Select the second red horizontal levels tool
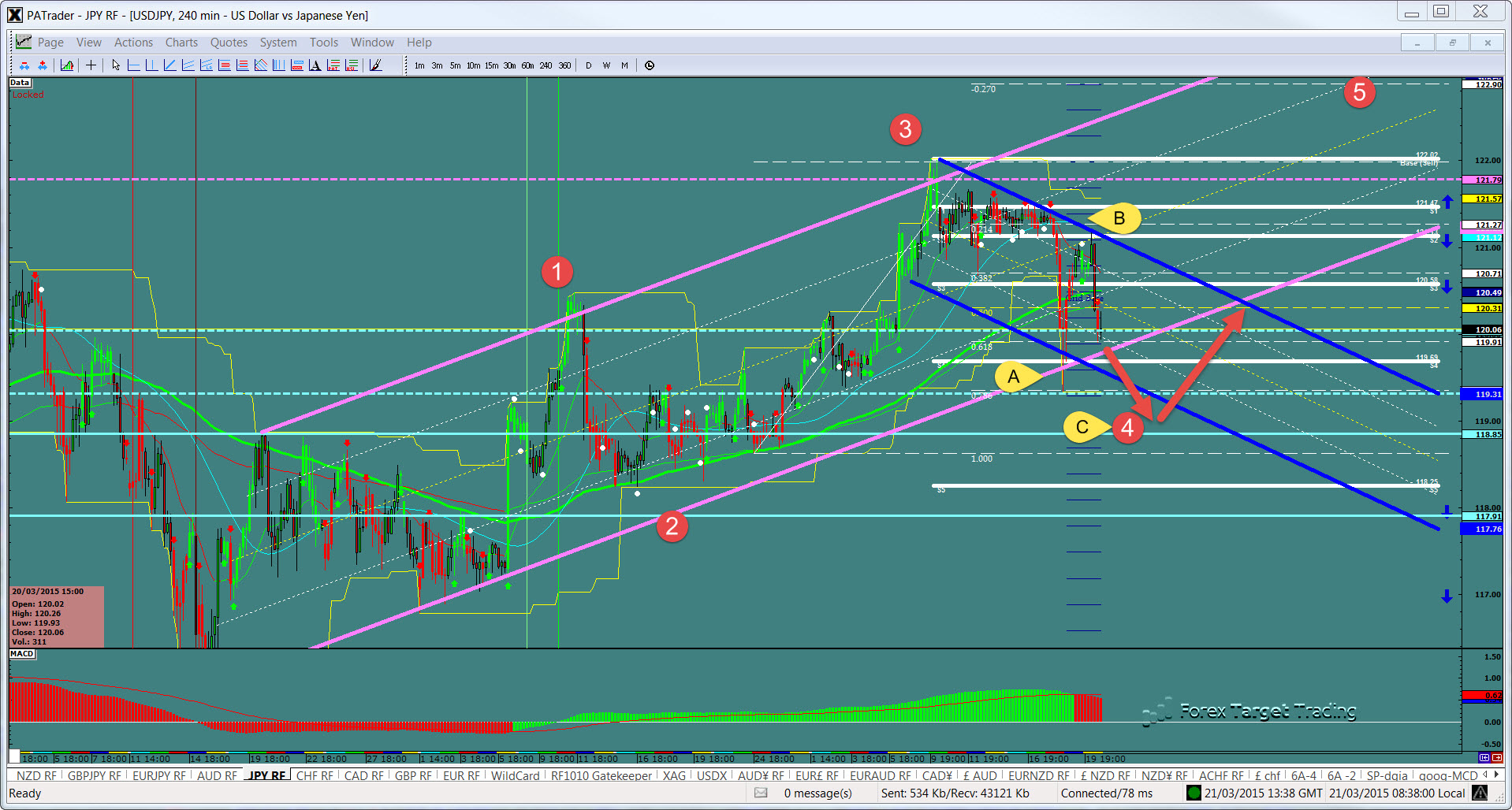The image size is (1512, 810). point(243,65)
